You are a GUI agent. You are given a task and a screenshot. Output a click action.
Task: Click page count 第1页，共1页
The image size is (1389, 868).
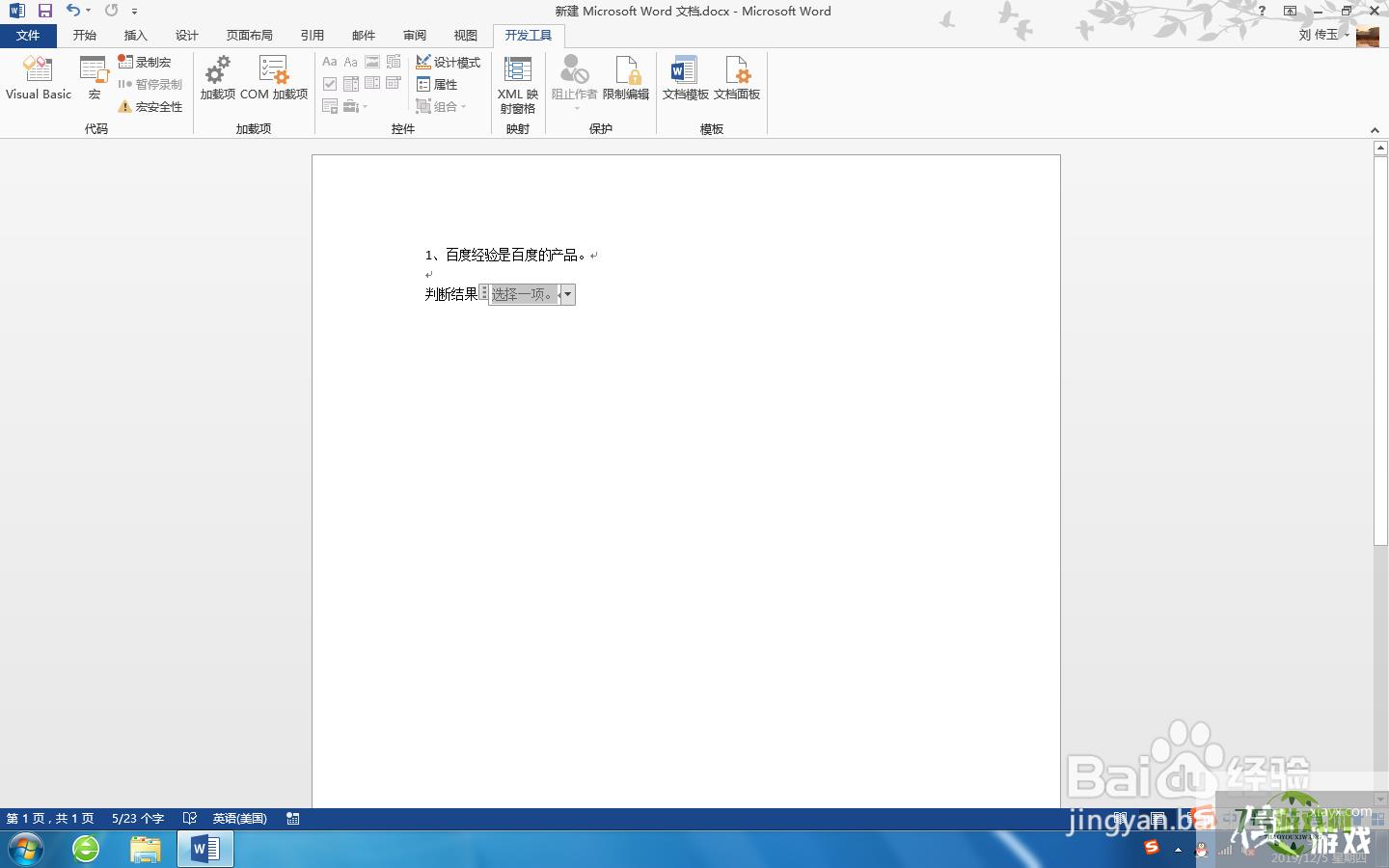tap(50, 818)
